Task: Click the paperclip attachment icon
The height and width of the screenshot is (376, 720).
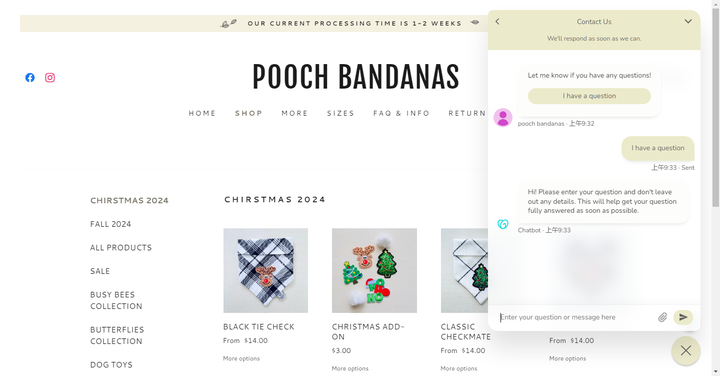Action: (662, 317)
